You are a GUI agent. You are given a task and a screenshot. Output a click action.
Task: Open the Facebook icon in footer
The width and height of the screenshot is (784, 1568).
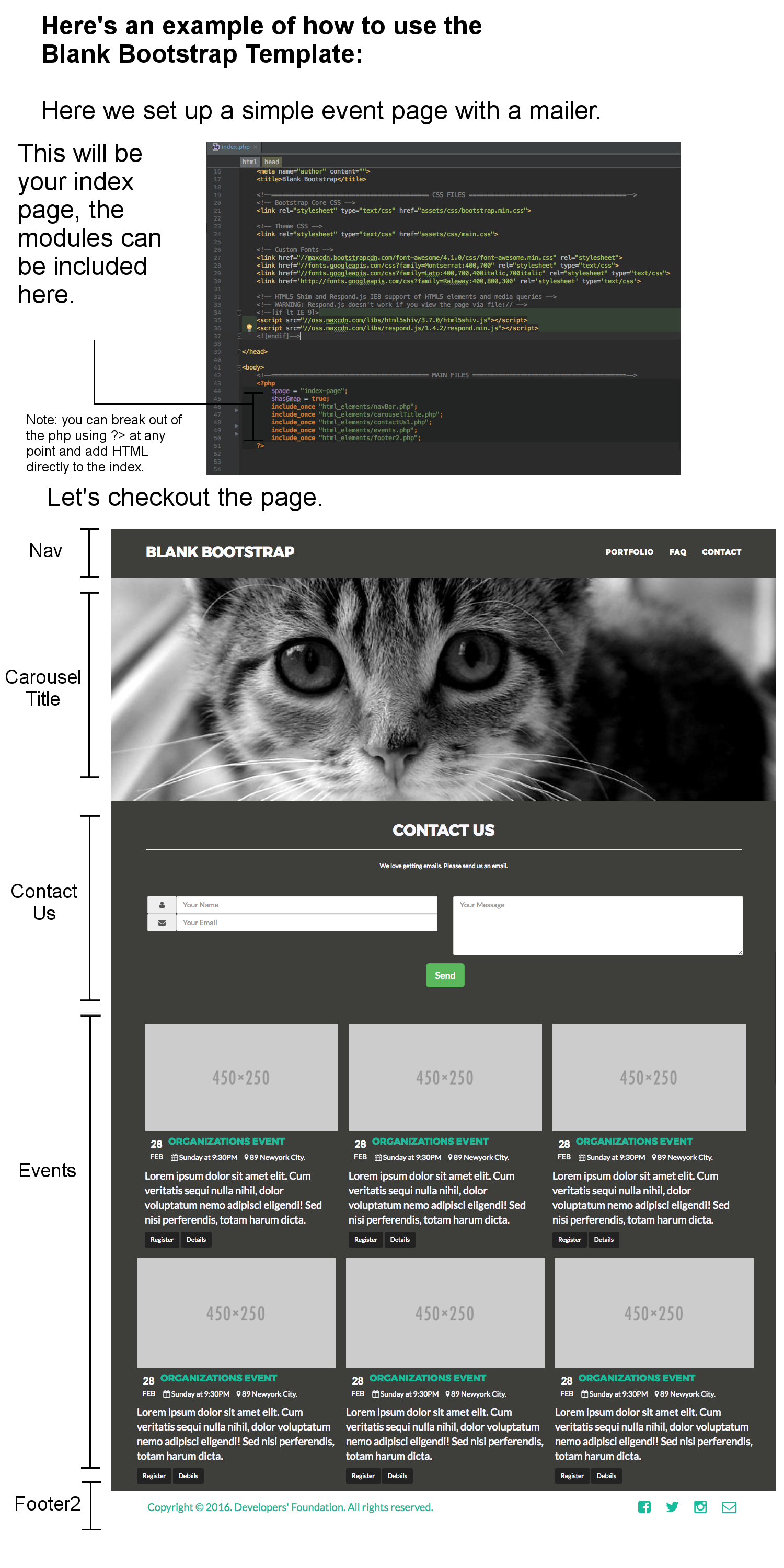(644, 1507)
